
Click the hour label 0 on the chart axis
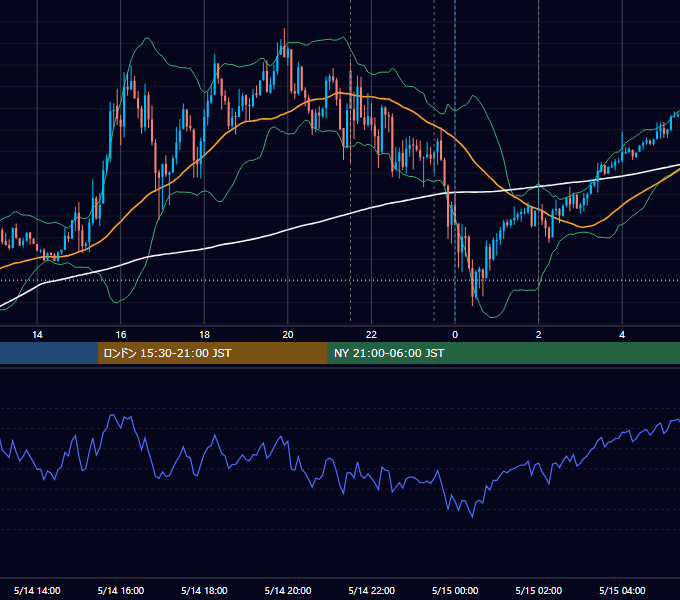point(455,335)
